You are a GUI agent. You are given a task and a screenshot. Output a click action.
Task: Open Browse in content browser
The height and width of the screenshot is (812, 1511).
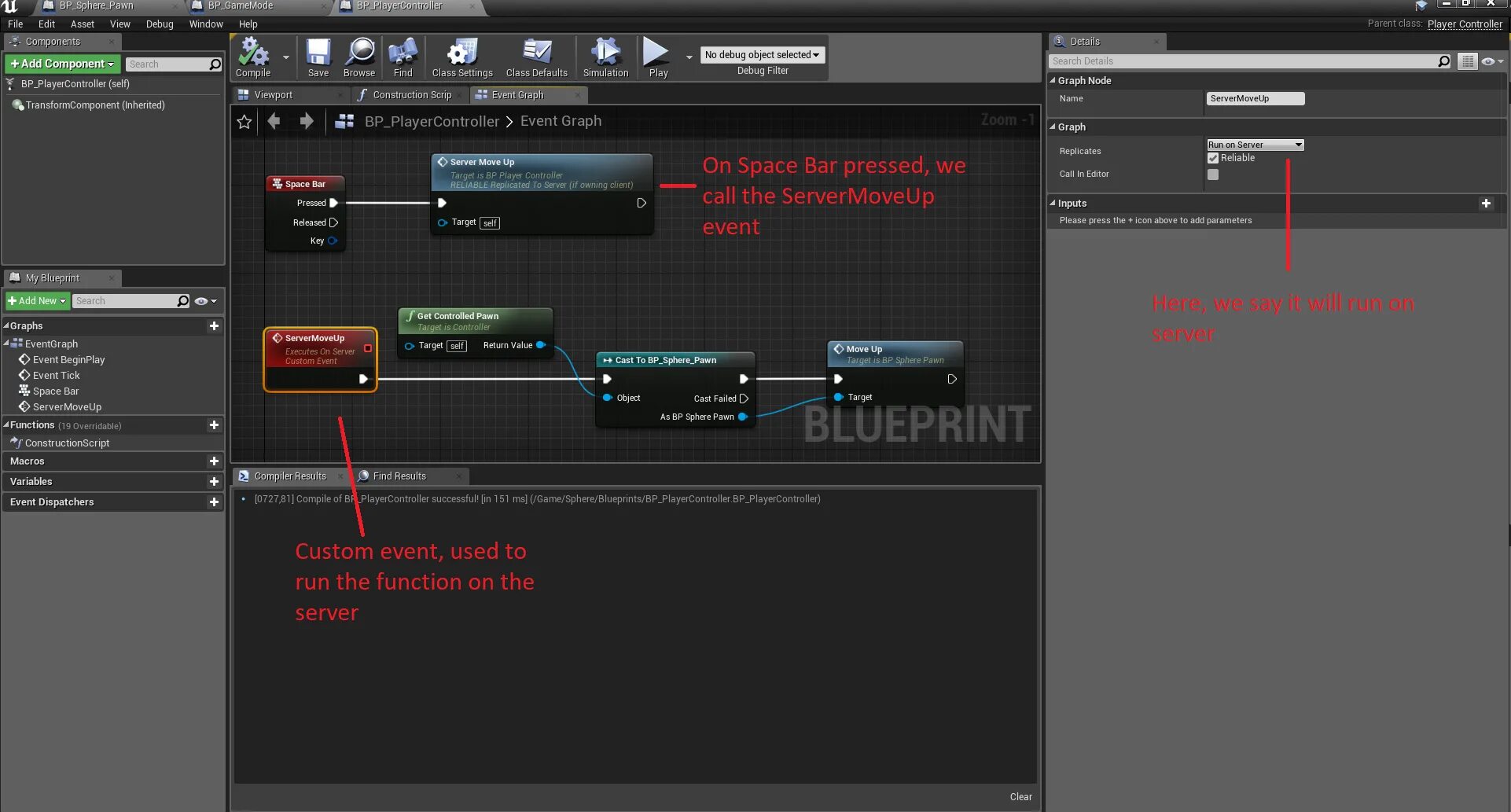359,57
